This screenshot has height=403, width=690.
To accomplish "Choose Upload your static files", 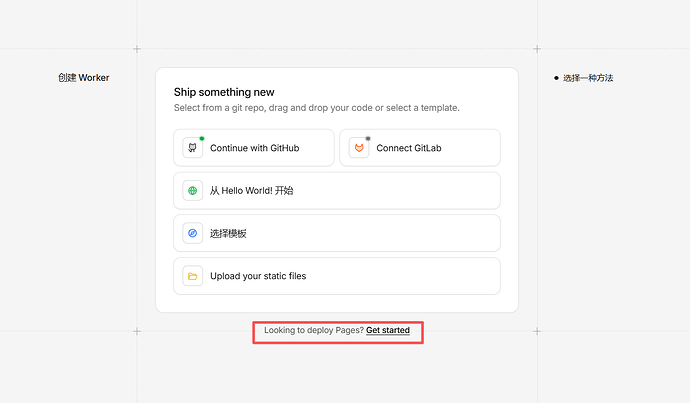I will tap(337, 276).
